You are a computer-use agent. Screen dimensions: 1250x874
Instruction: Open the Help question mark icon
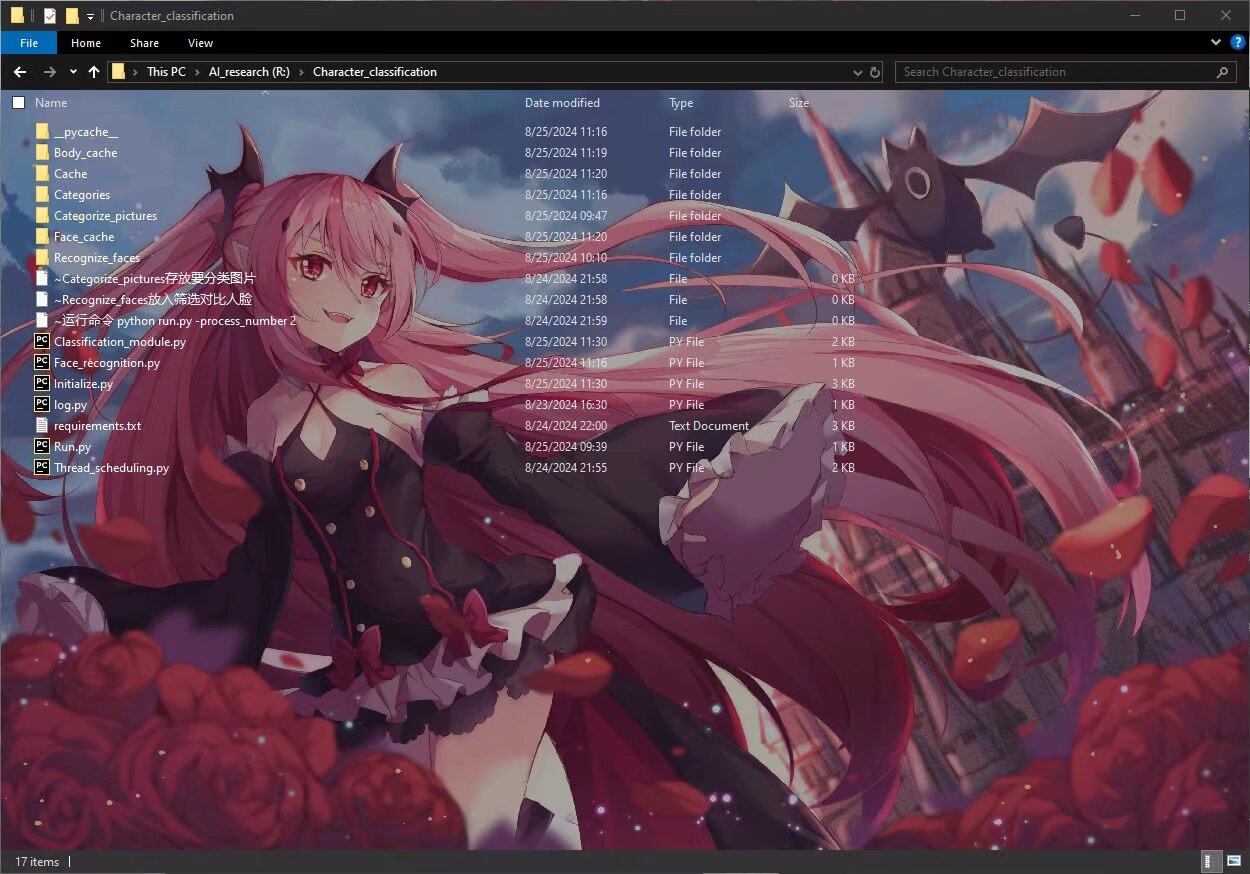pos(1237,43)
